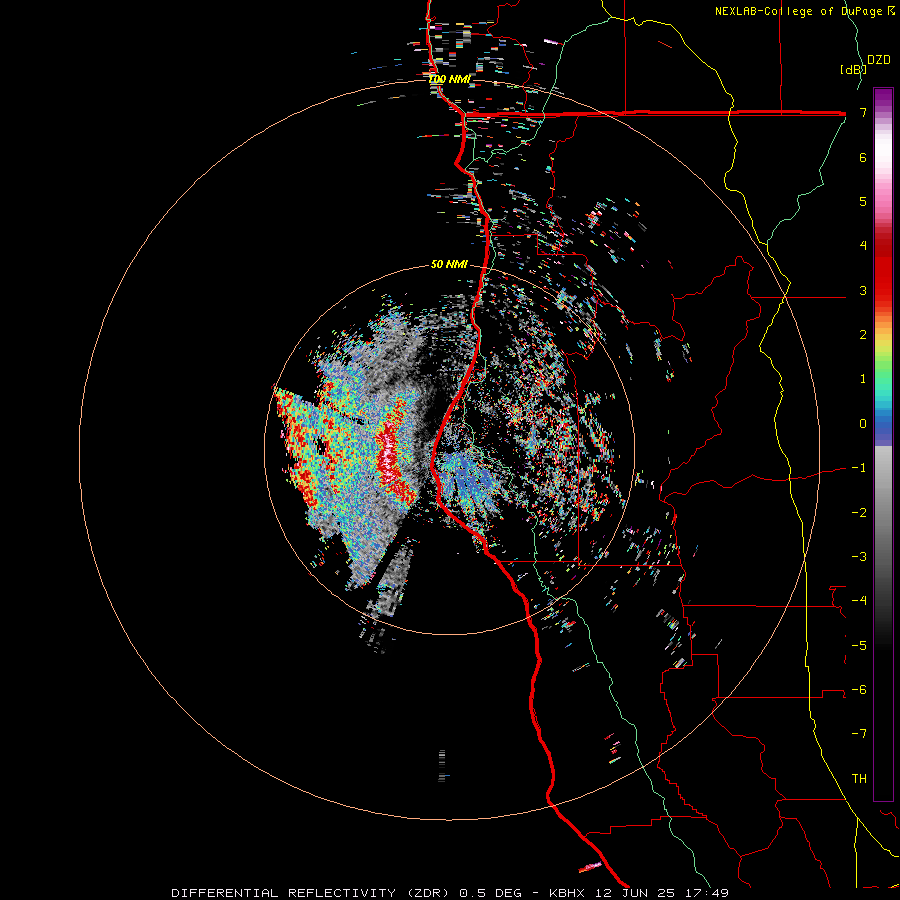Click the -2 value on the color scale
900x900 pixels.
(859, 513)
